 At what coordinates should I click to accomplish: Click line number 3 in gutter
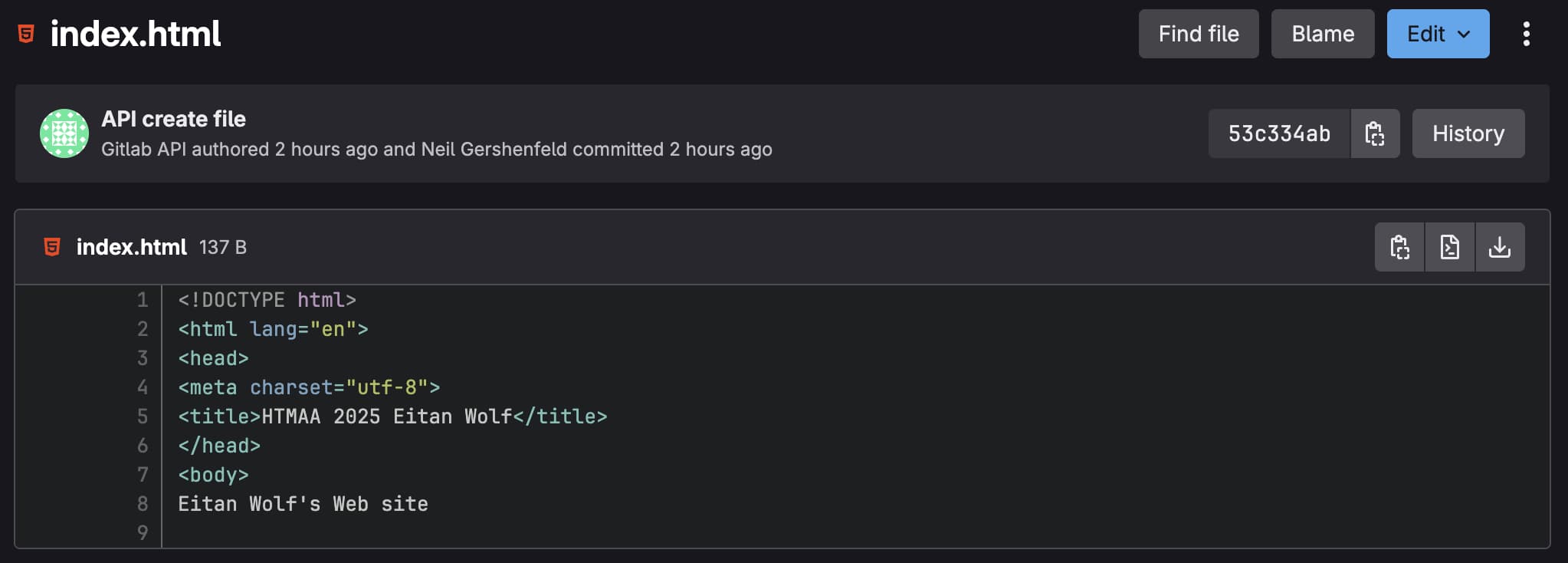pos(143,358)
